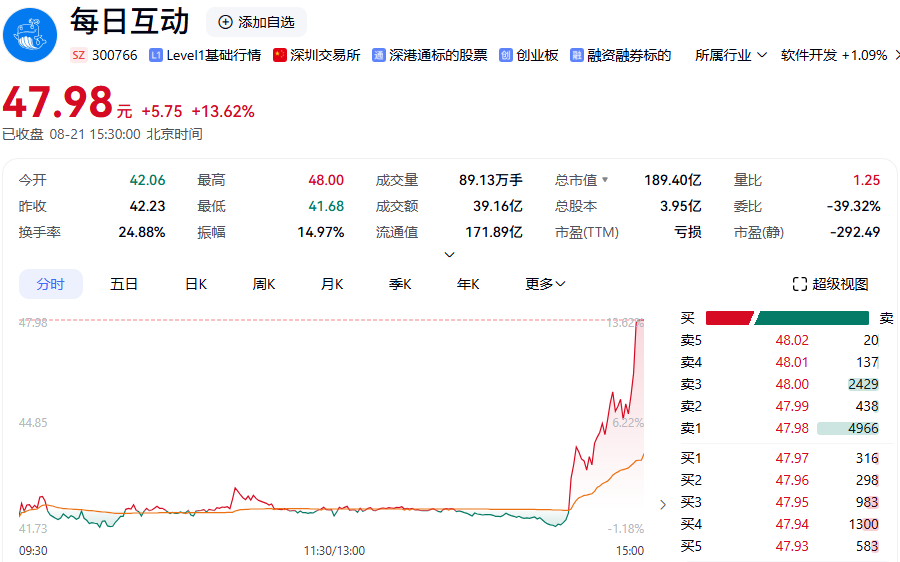Switch to 日K chart tab
Screen dimensions: 900x562
196,284
